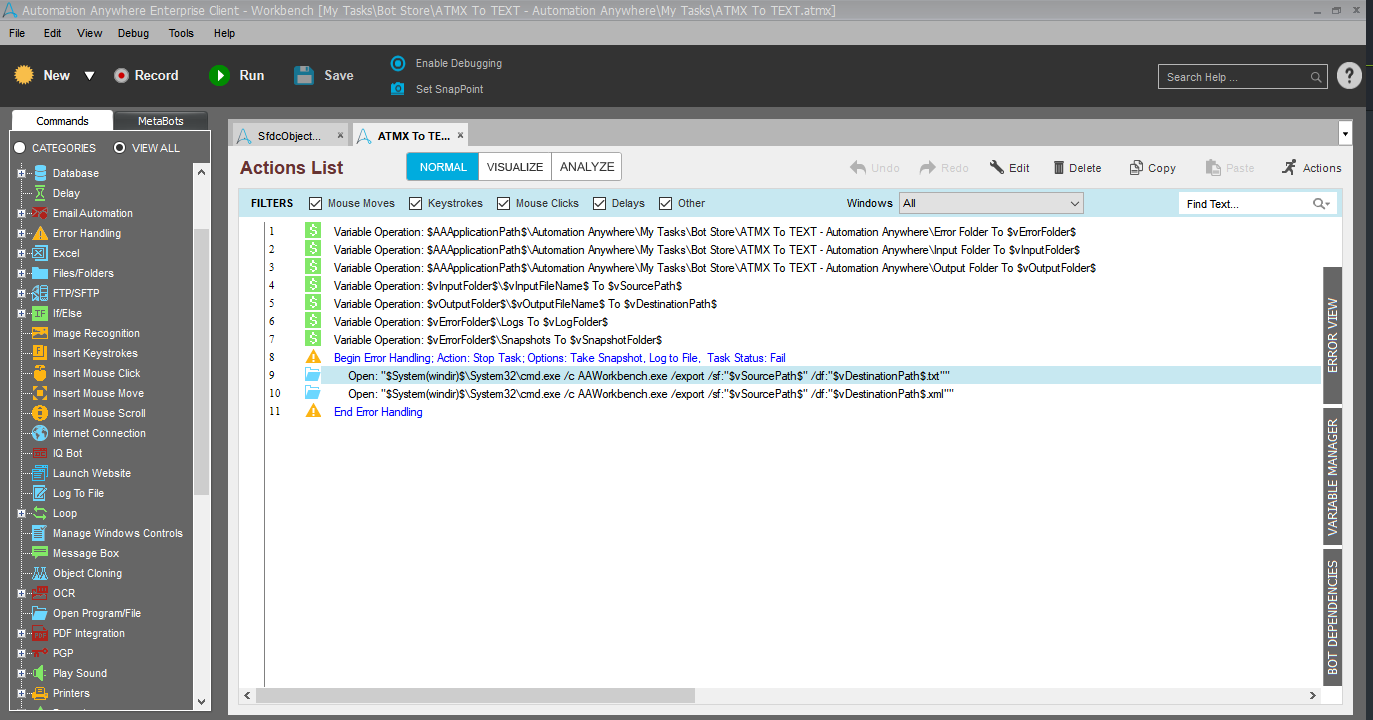This screenshot has width=1373, height=720.
Task: Click the Record icon in toolbar
Action: coord(121,75)
